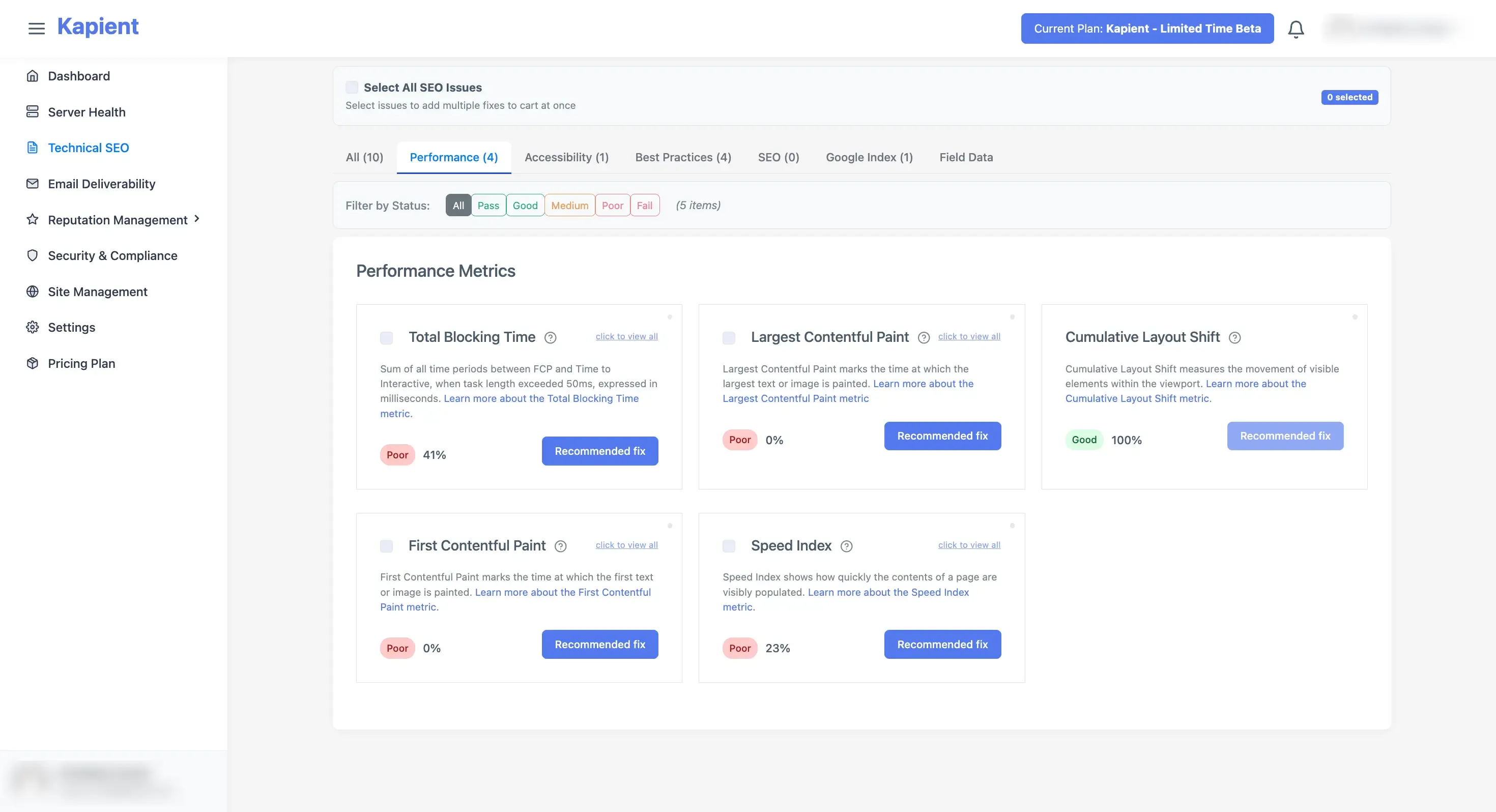Viewport: 1496px width, 812px height.
Task: Click Recommended fix for First Contentful Paint
Action: (599, 644)
